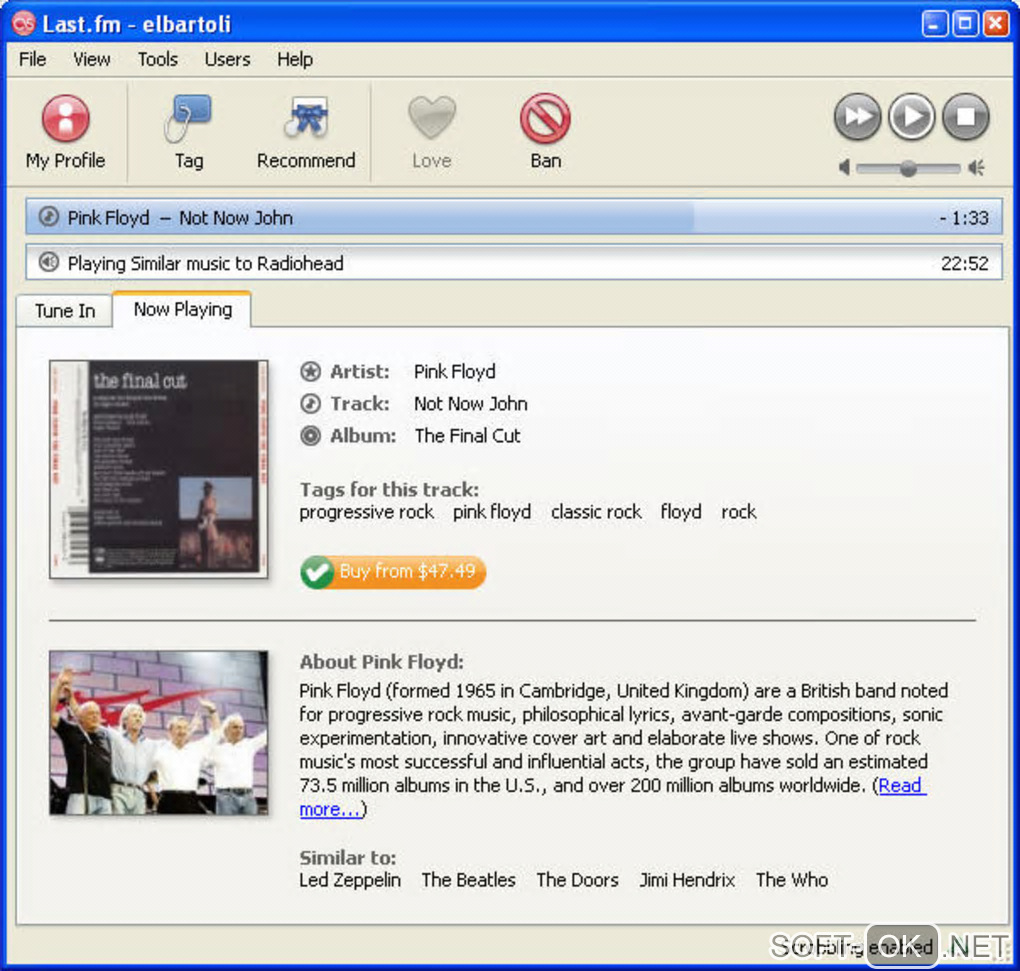Image resolution: width=1020 pixels, height=971 pixels.
Task: Select the Now Playing tab
Action: 183,310
